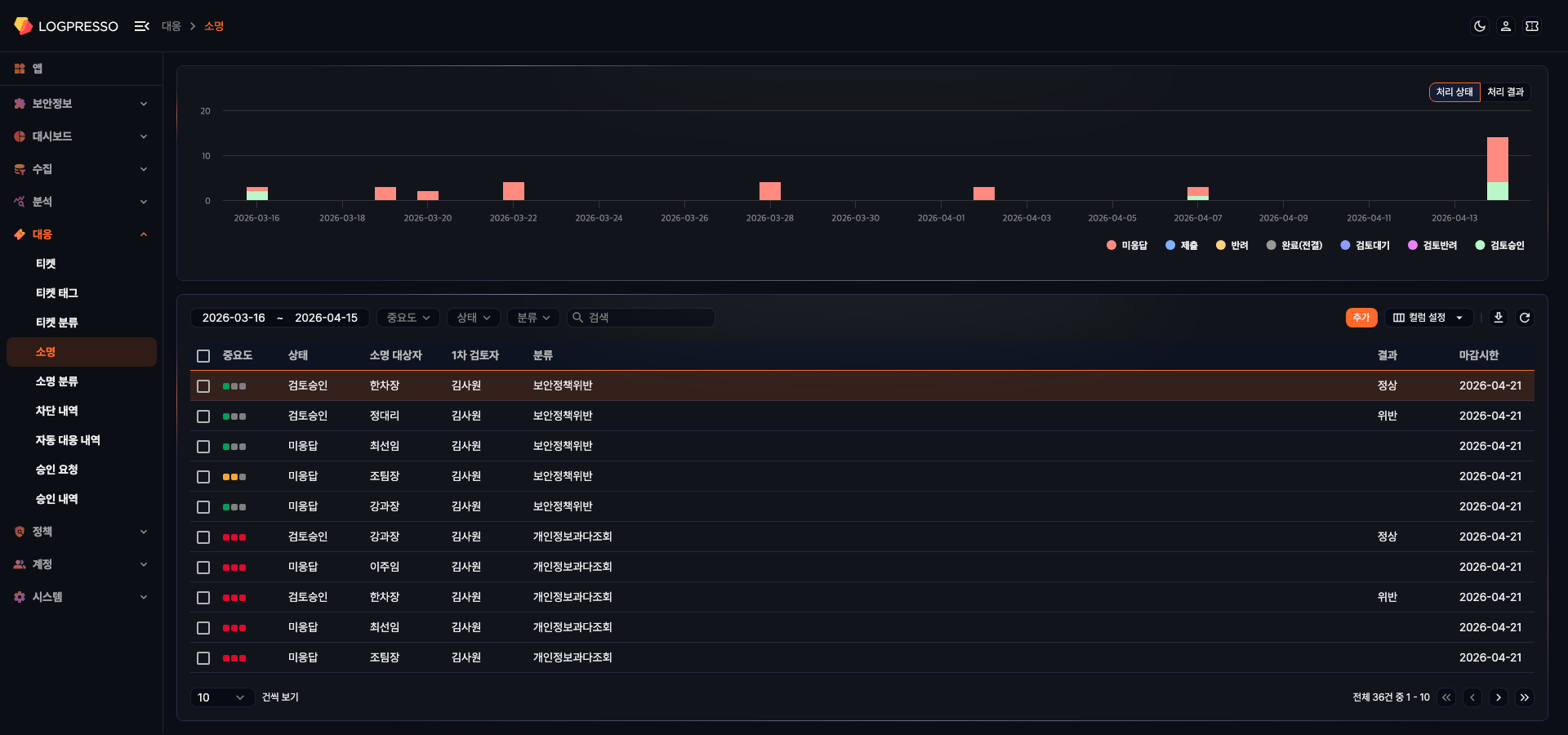Image resolution: width=1568 pixels, height=735 pixels.
Task: Click the download export icon
Action: click(x=1498, y=318)
